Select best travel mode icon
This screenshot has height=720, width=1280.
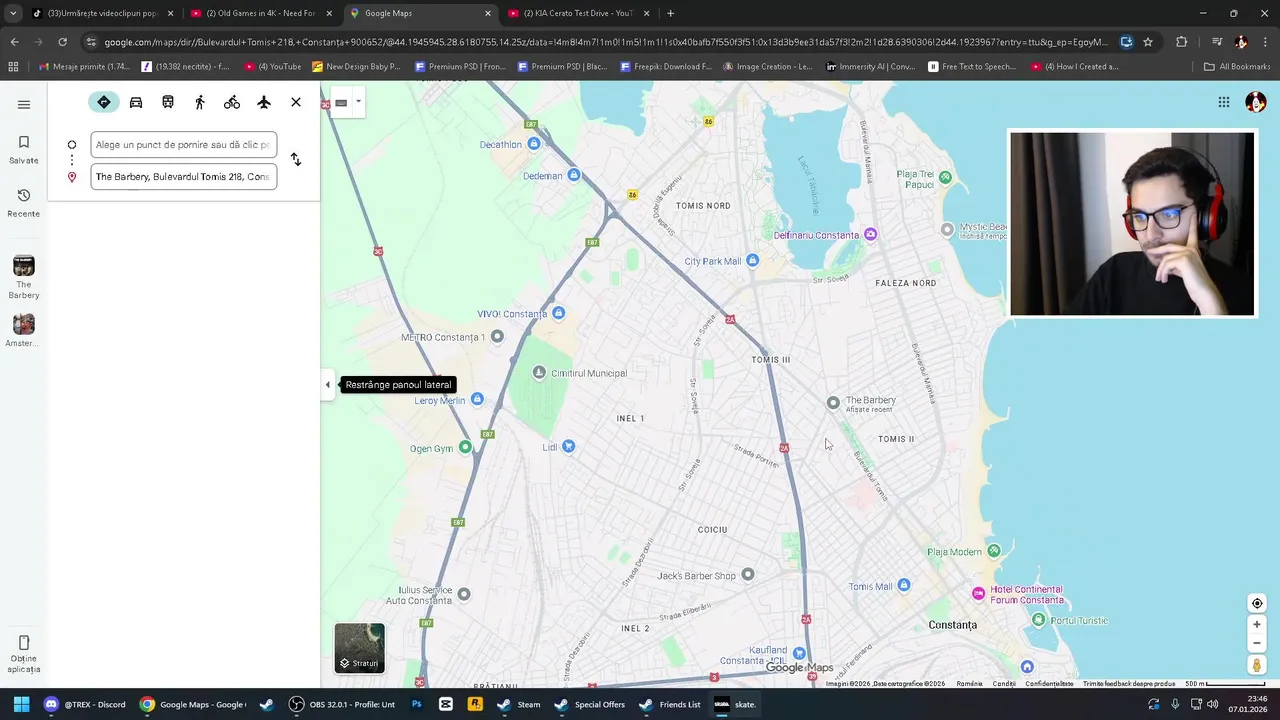click(x=104, y=102)
